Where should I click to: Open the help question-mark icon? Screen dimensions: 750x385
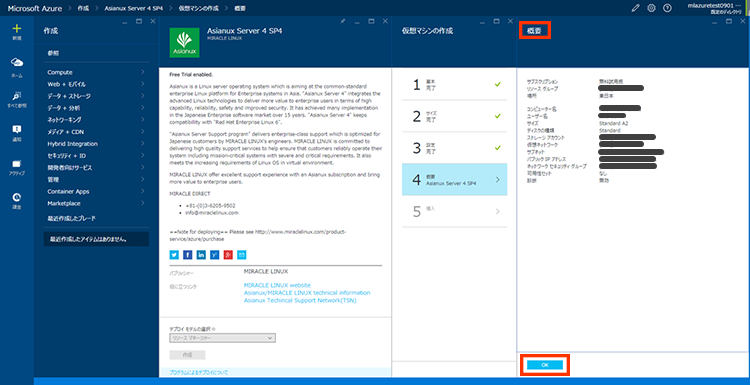[667, 8]
